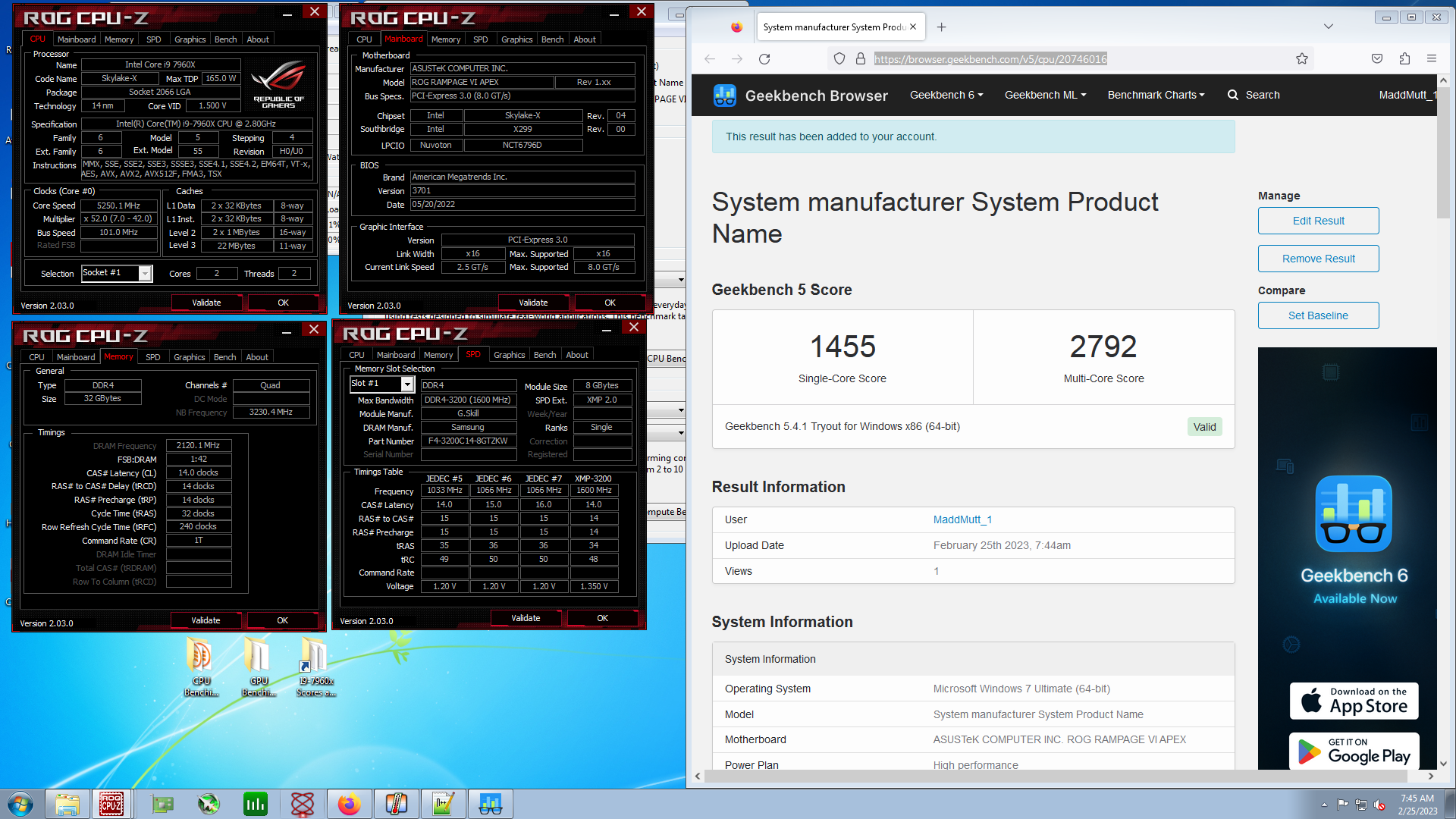The width and height of the screenshot is (1456, 819).
Task: Open Firefox tracking protection shield
Action: (839, 59)
